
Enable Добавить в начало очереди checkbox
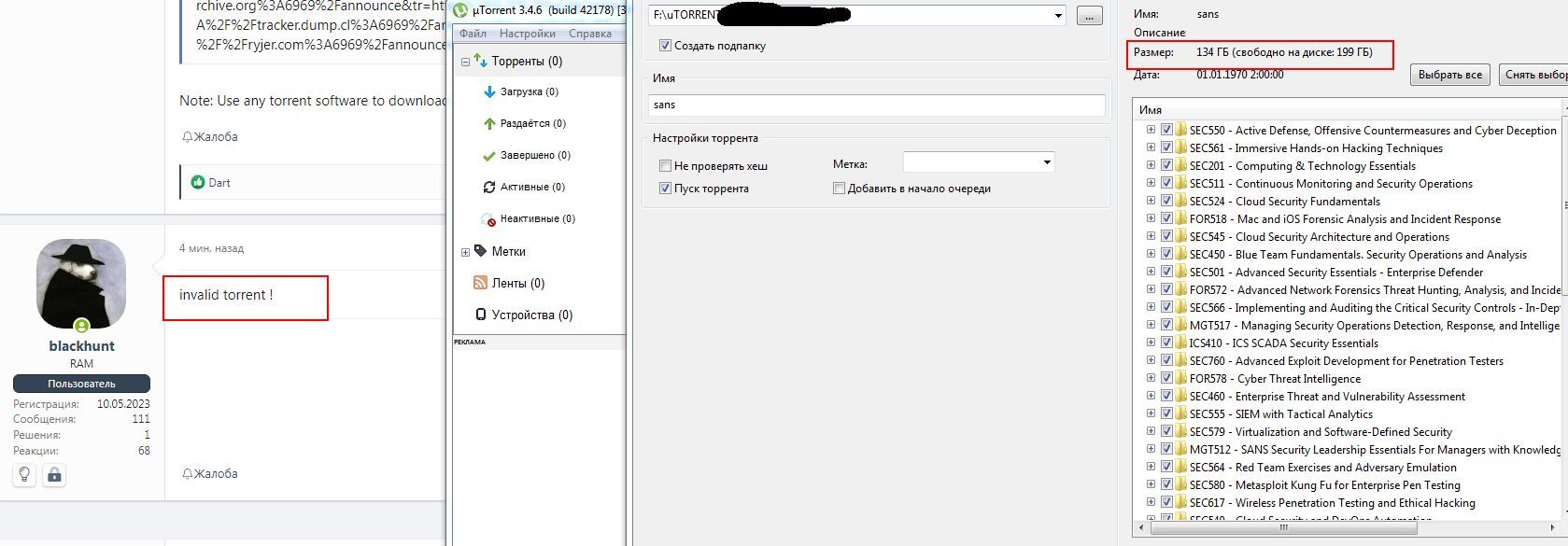tap(839, 189)
